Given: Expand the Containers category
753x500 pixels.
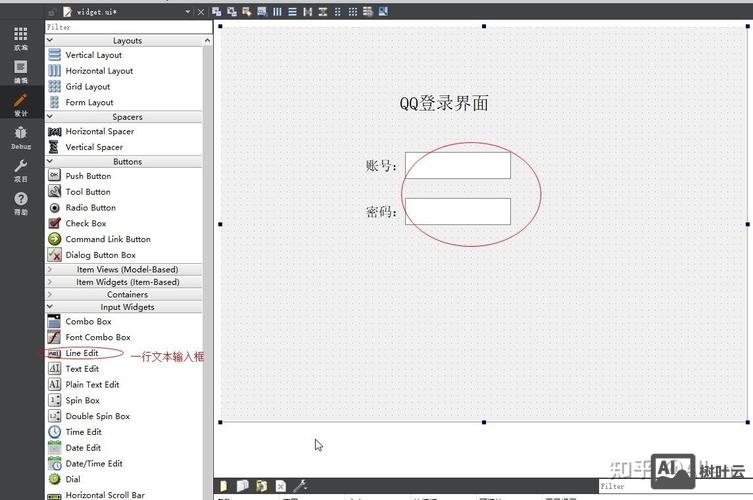Looking at the screenshot, I should (124, 294).
